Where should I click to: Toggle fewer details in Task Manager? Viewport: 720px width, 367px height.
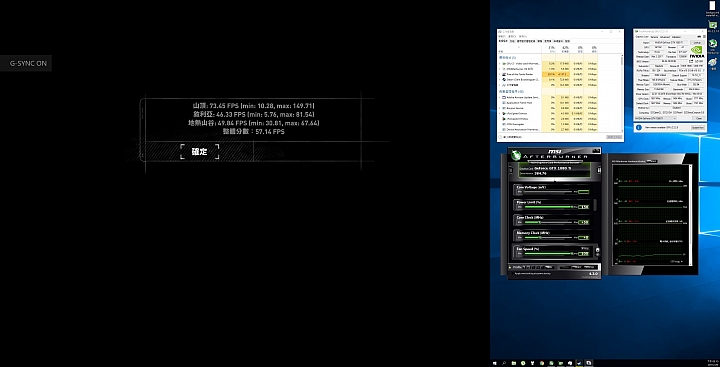pos(510,137)
